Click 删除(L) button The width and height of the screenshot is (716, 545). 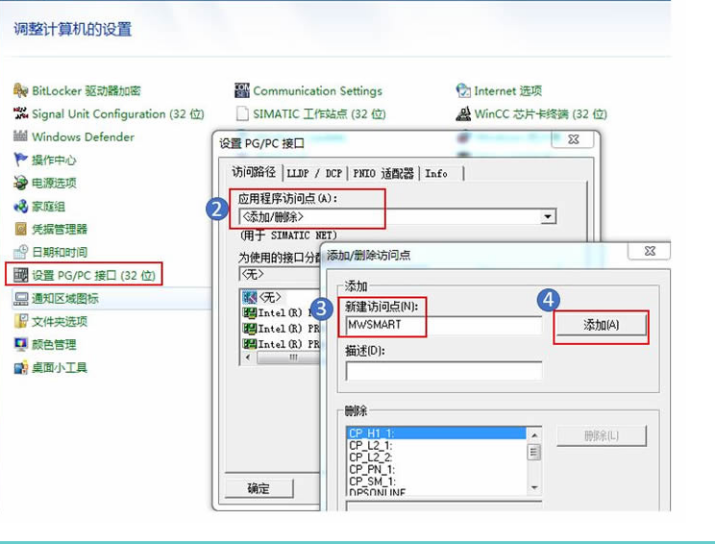pyautogui.click(x=601, y=436)
